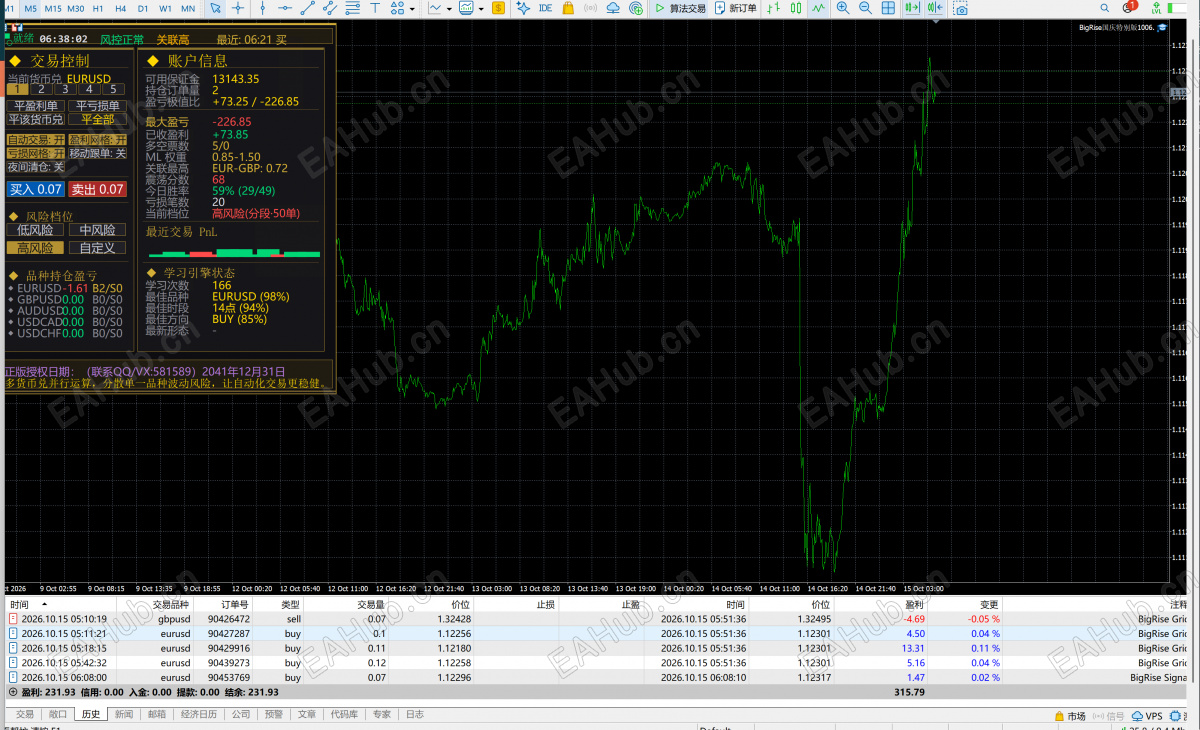Sort history by the 交易品种 column header
The image size is (1200, 730).
(x=170, y=605)
